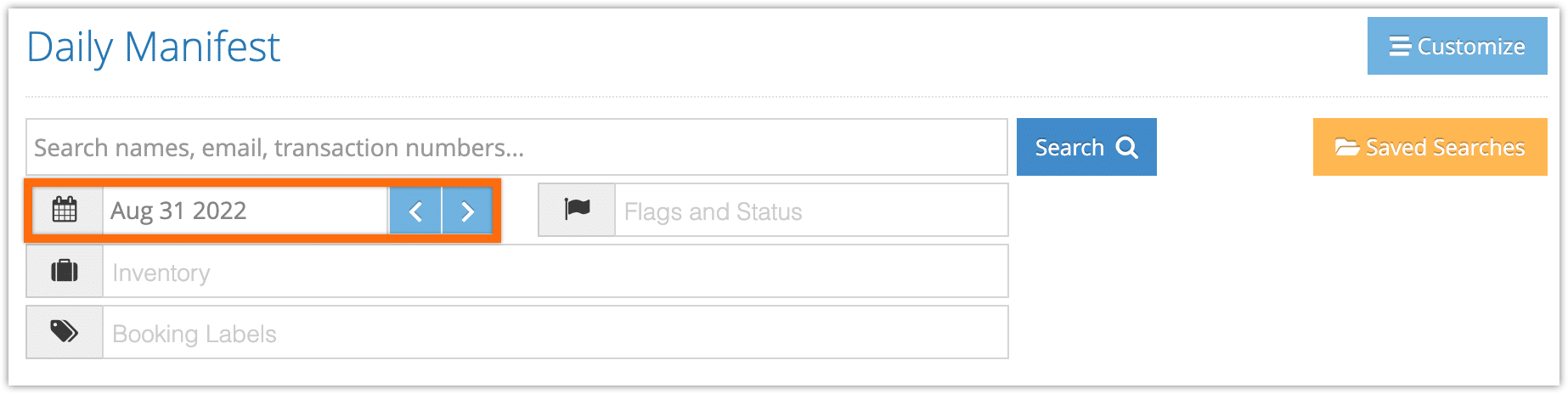
Task: Click the suitcase inventory icon
Action: tap(65, 271)
